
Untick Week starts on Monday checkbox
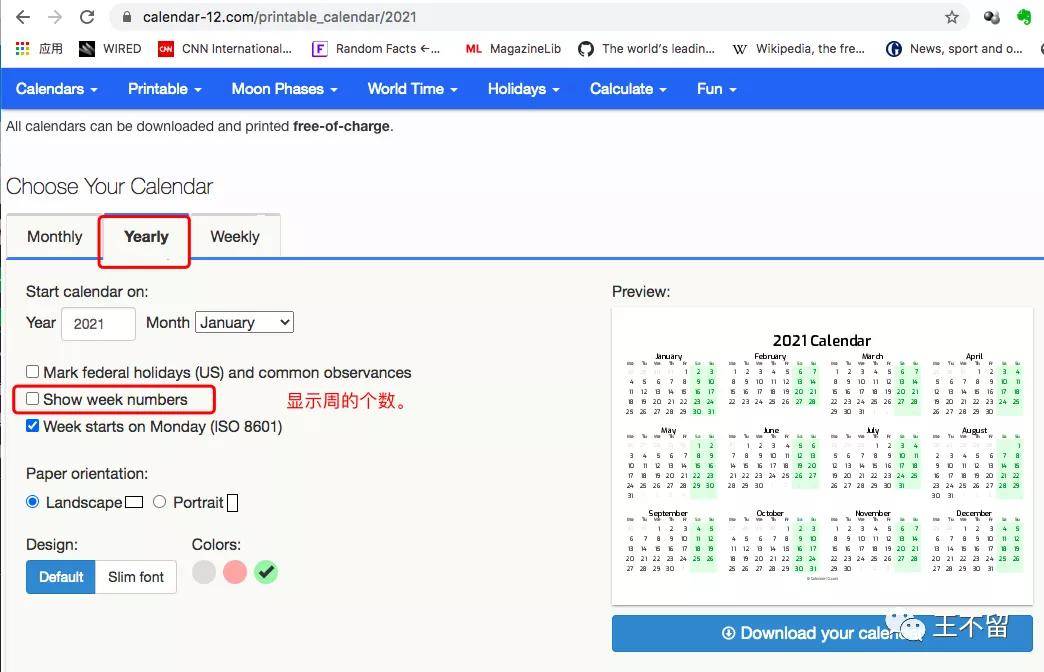33,426
